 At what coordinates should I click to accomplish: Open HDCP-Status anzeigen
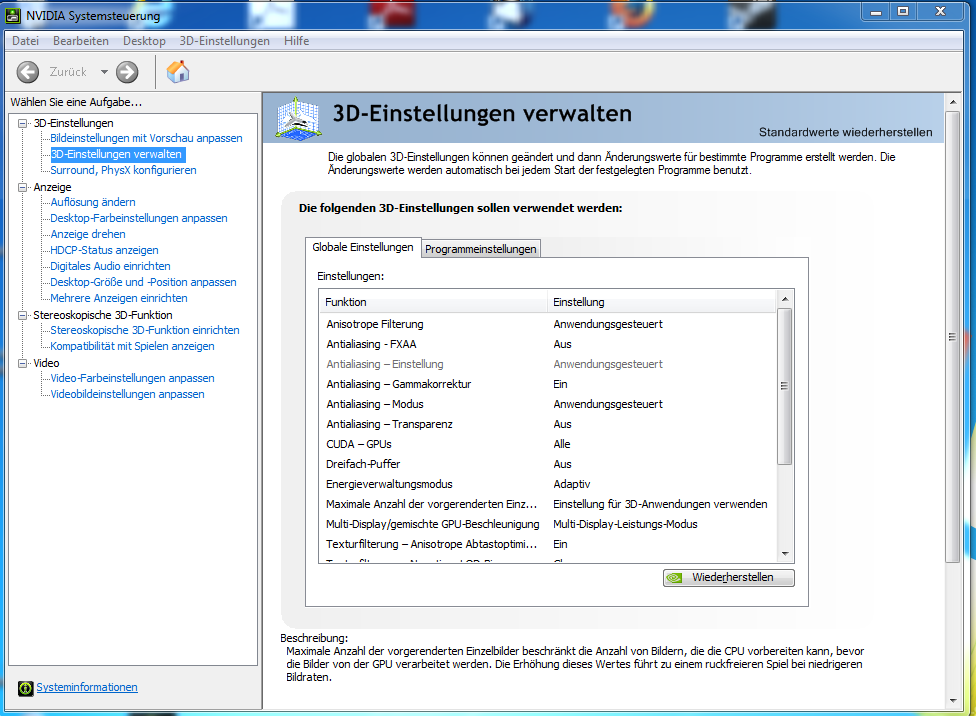pos(104,250)
